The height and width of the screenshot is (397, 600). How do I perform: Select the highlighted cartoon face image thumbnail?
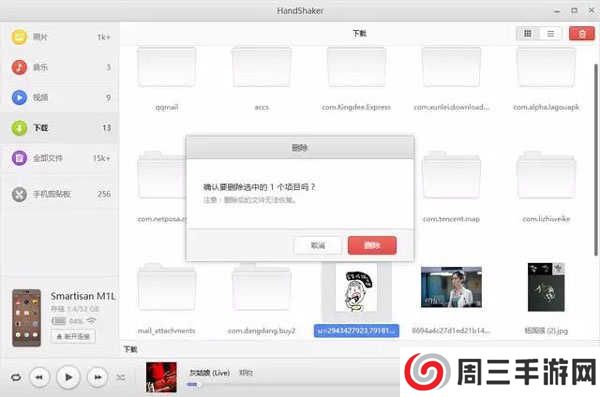coord(356,289)
